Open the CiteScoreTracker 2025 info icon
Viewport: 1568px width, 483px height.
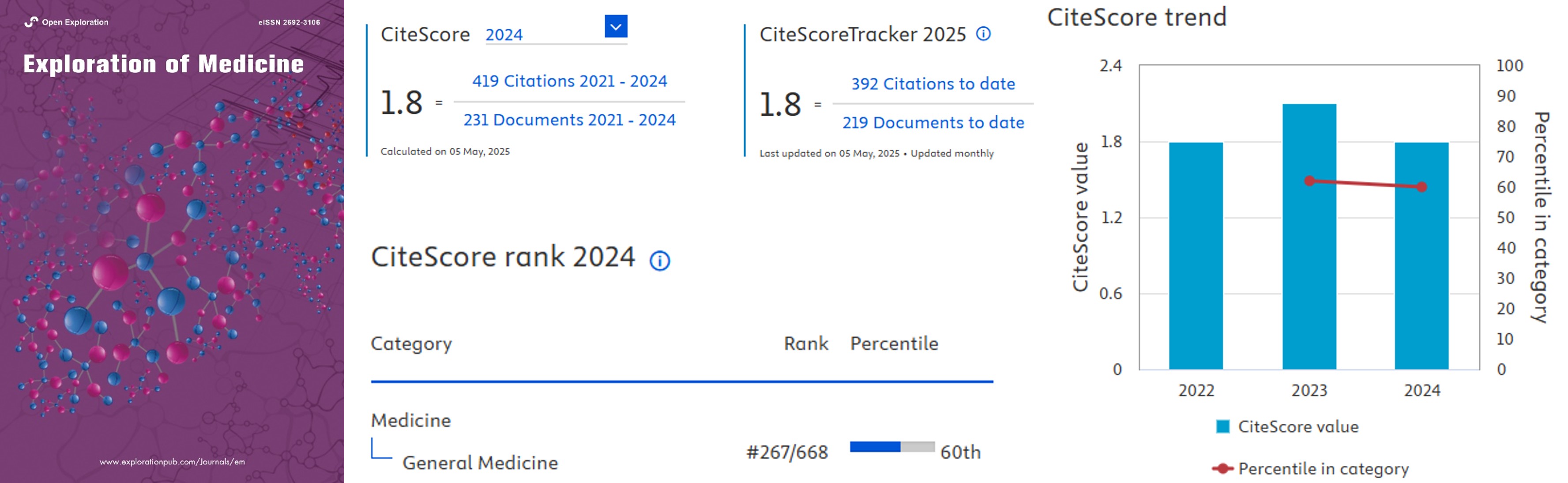(983, 34)
